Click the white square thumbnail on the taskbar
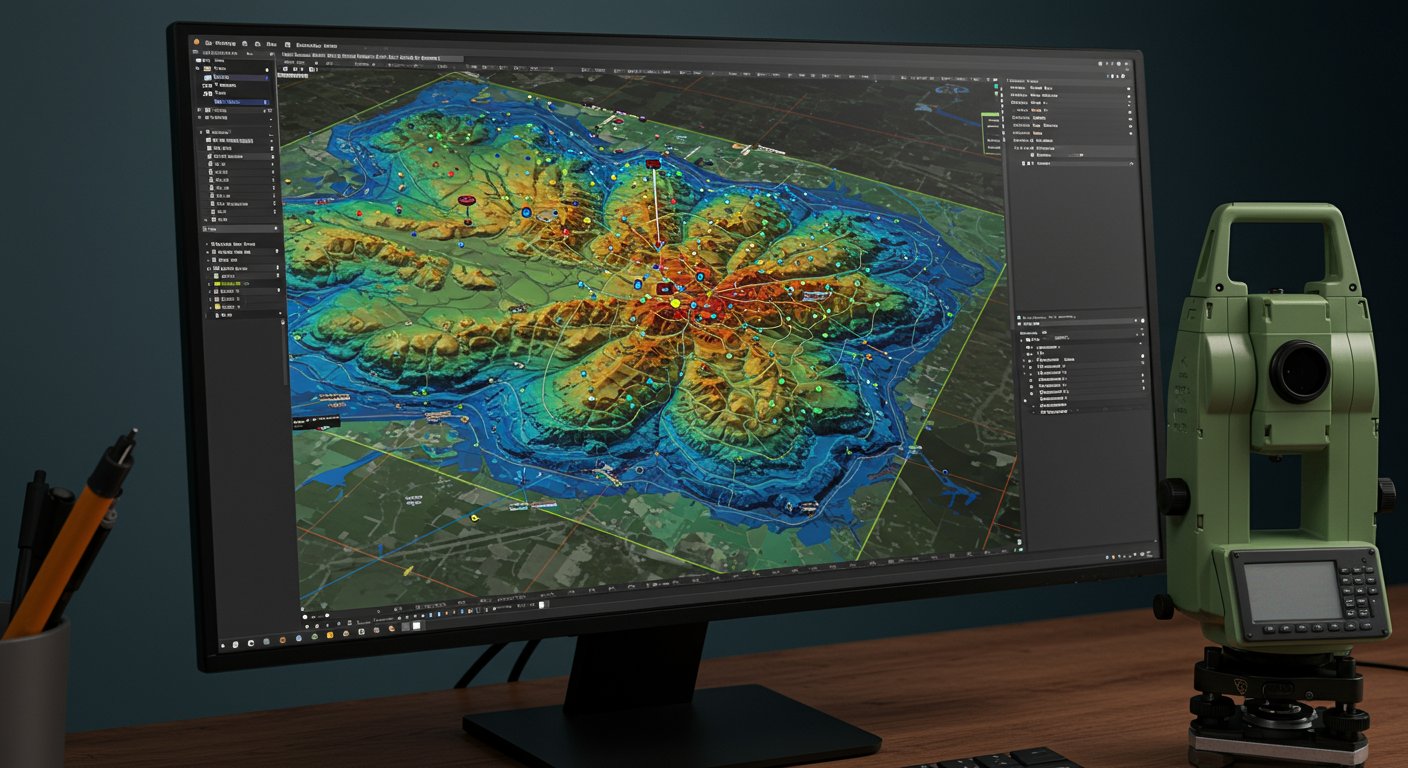Viewport: 1408px width, 768px height. point(416,626)
